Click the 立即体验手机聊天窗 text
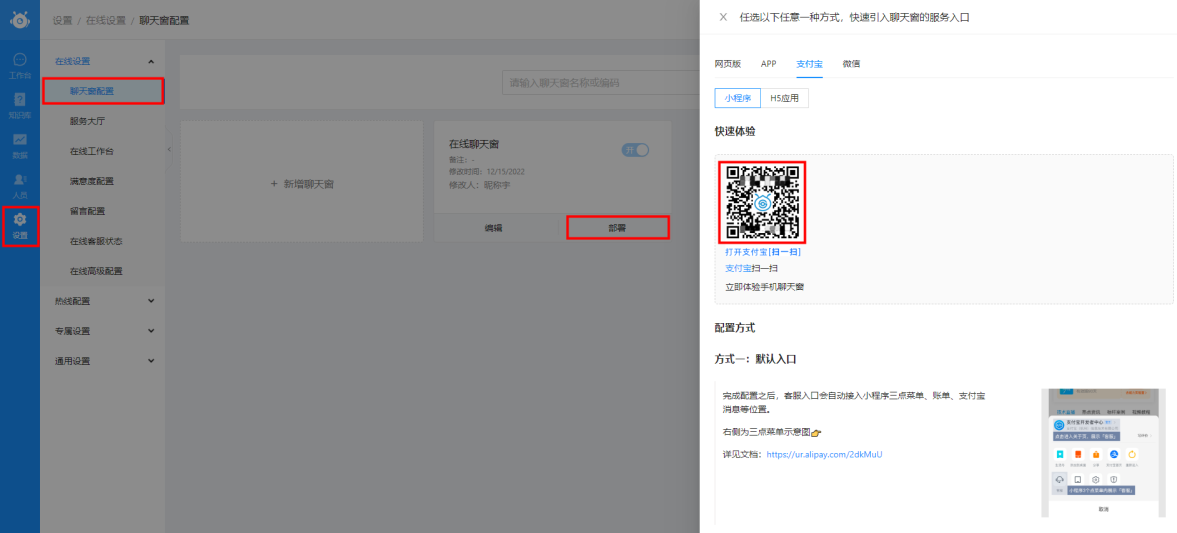Screen dimensions: 1177x533 pyautogui.click(x=765, y=287)
